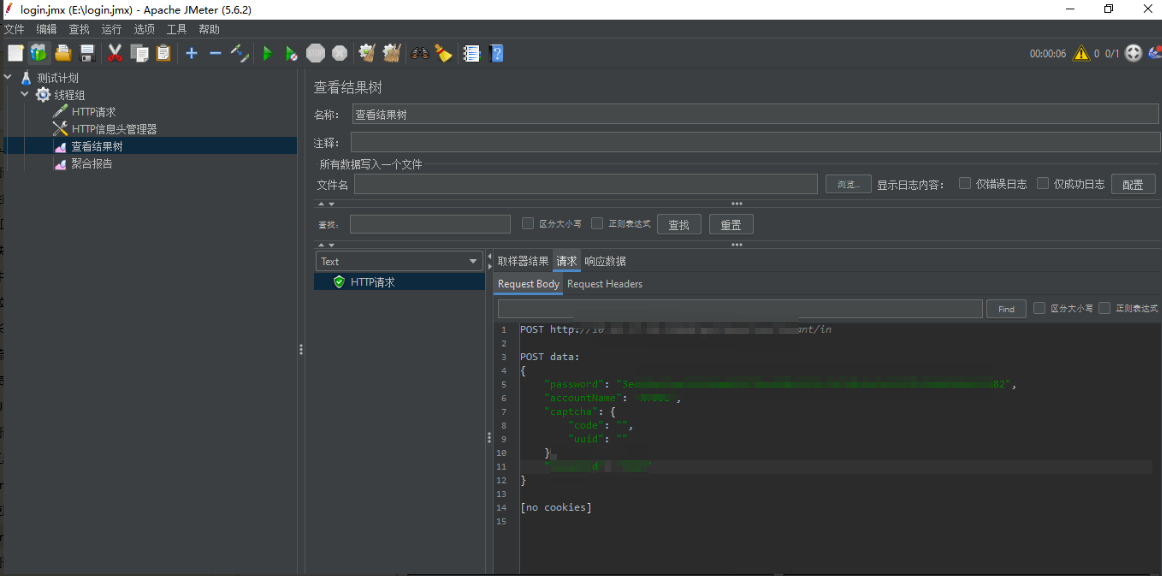Stop the test using the Stop toolbar icon
The height and width of the screenshot is (576, 1162).
316,53
